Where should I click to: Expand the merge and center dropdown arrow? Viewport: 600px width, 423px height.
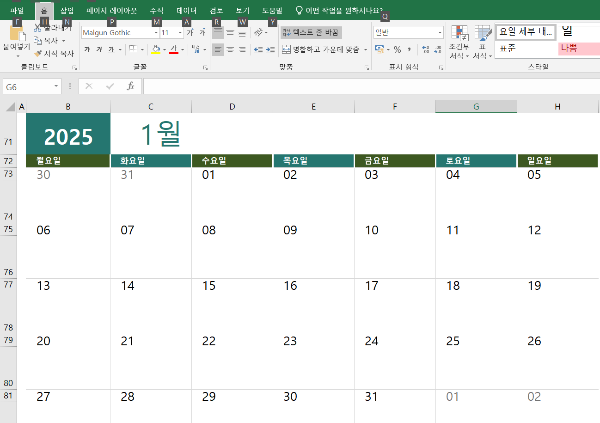pos(365,49)
